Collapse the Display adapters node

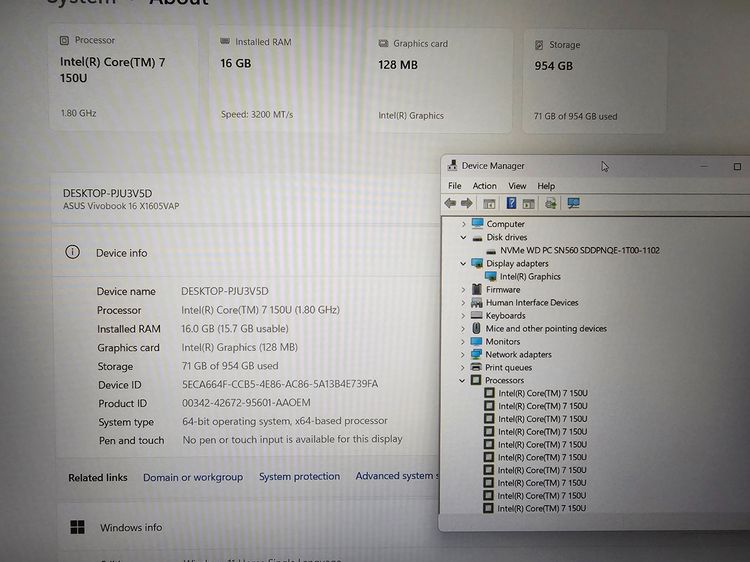pos(463,263)
